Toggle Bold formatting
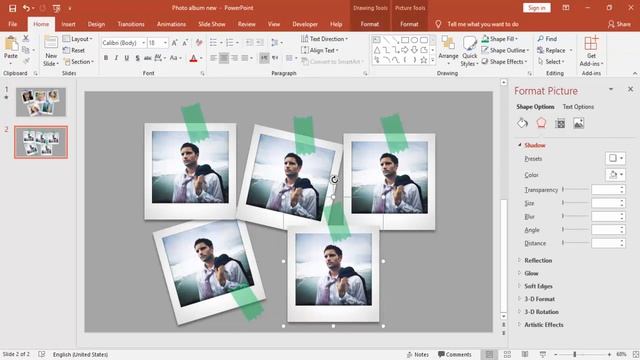Viewport: 640px width, 360px height. [106, 58]
